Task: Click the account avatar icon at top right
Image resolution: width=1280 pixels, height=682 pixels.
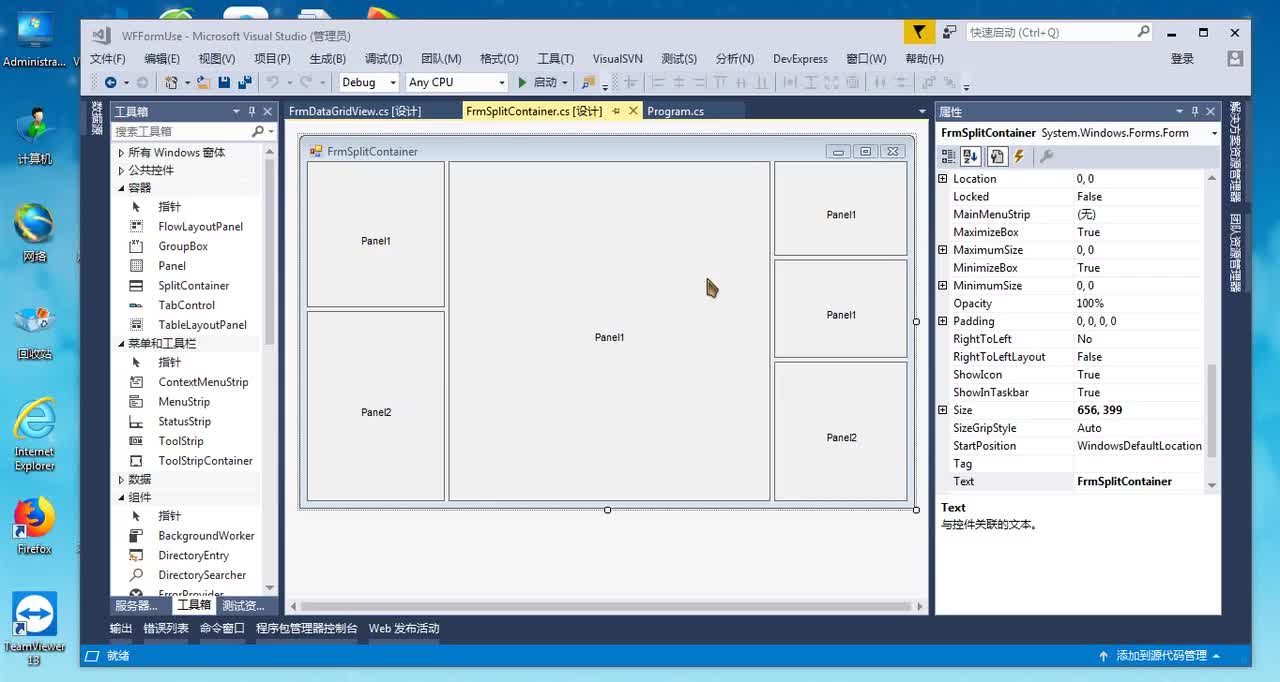Action: (1235, 58)
